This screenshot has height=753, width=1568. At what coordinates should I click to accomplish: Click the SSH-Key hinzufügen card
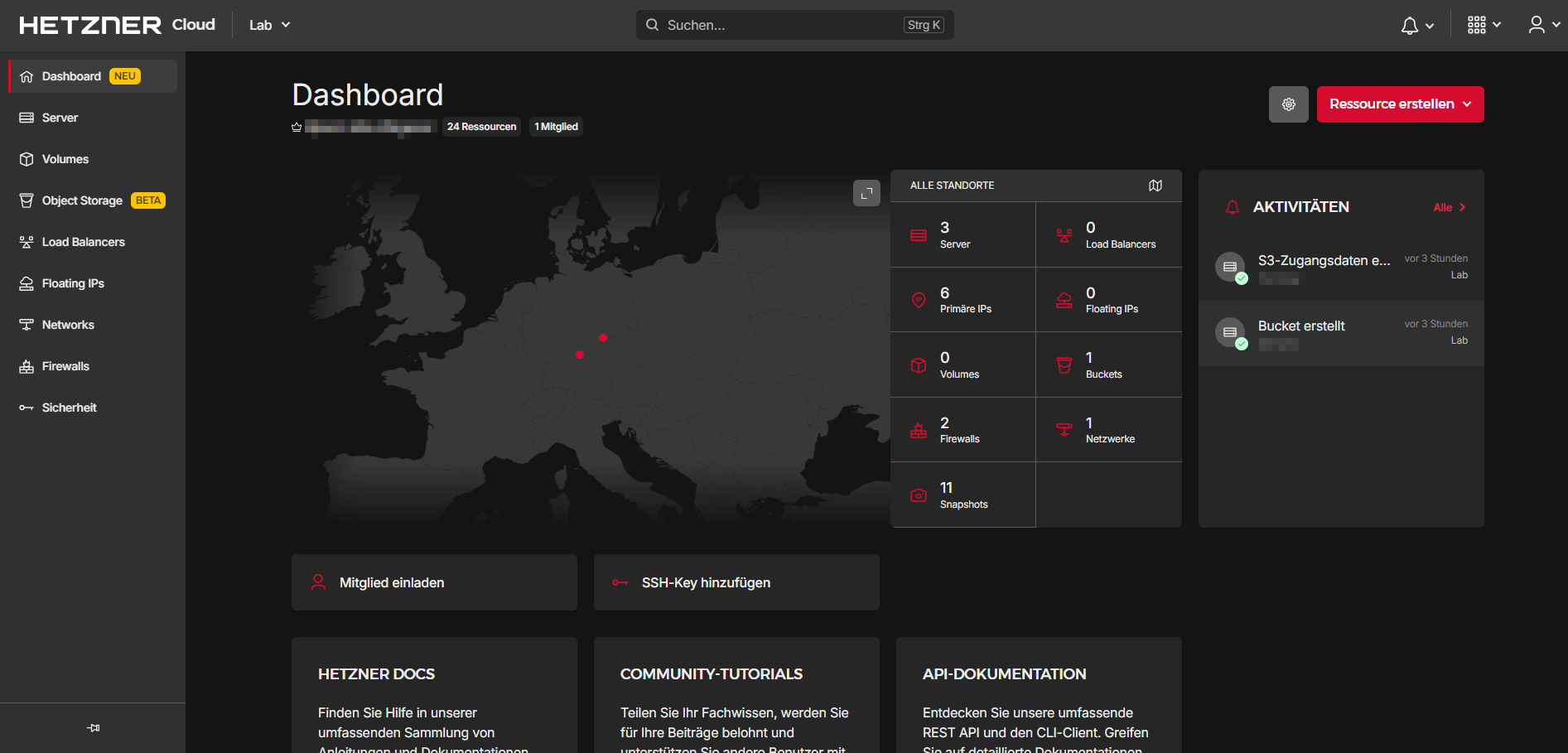pyautogui.click(x=736, y=582)
